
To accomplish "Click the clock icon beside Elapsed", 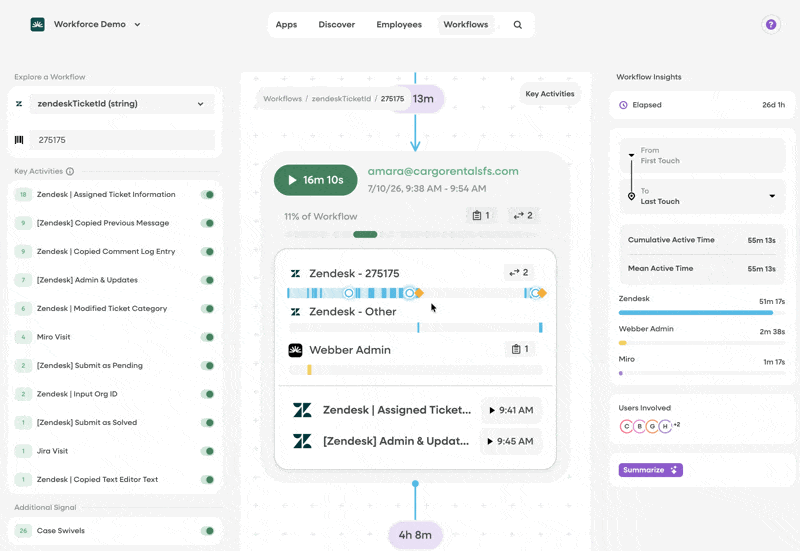I will point(623,105).
